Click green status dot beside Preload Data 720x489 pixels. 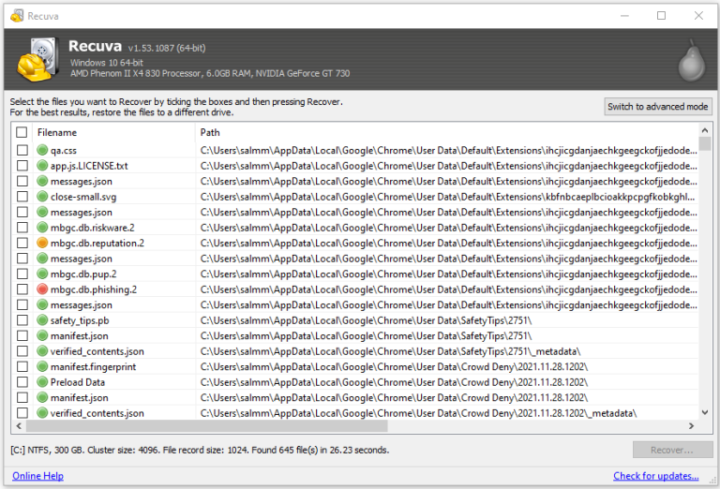tap(42, 382)
